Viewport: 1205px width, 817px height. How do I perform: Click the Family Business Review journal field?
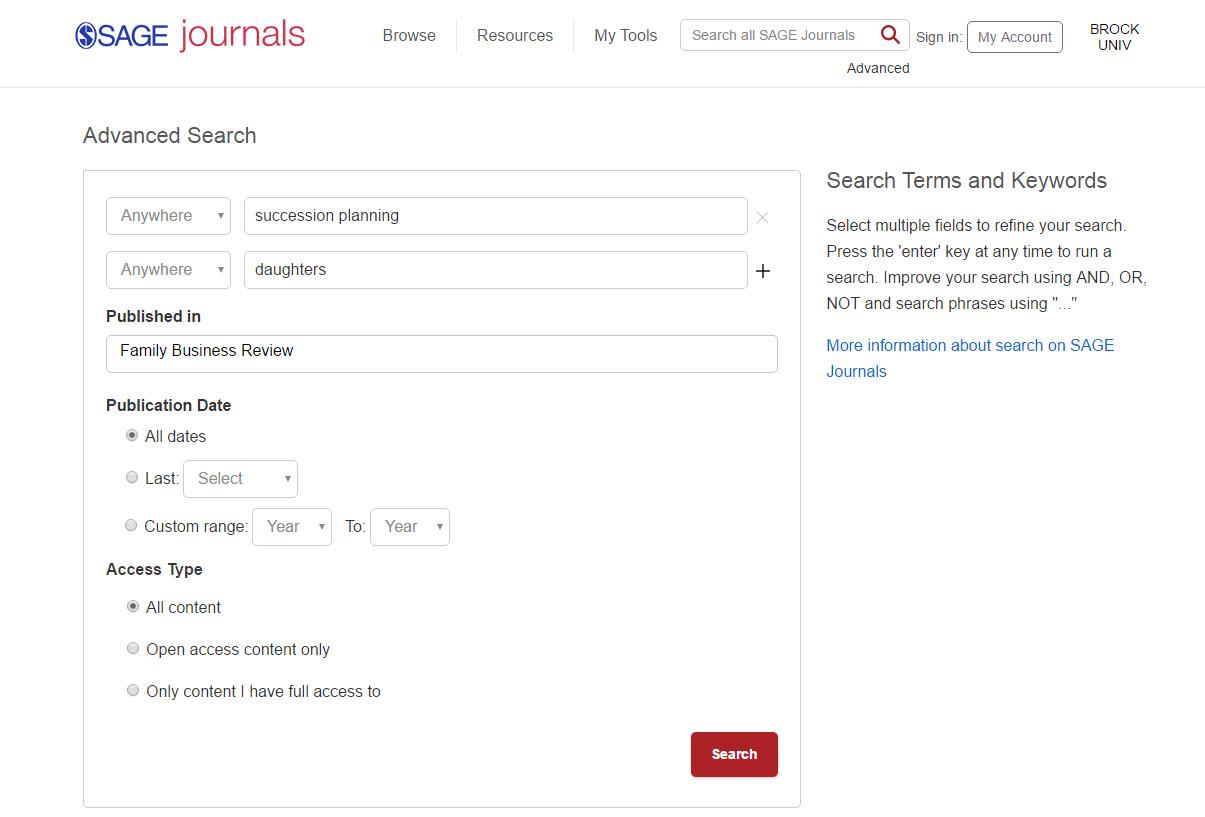coord(441,353)
